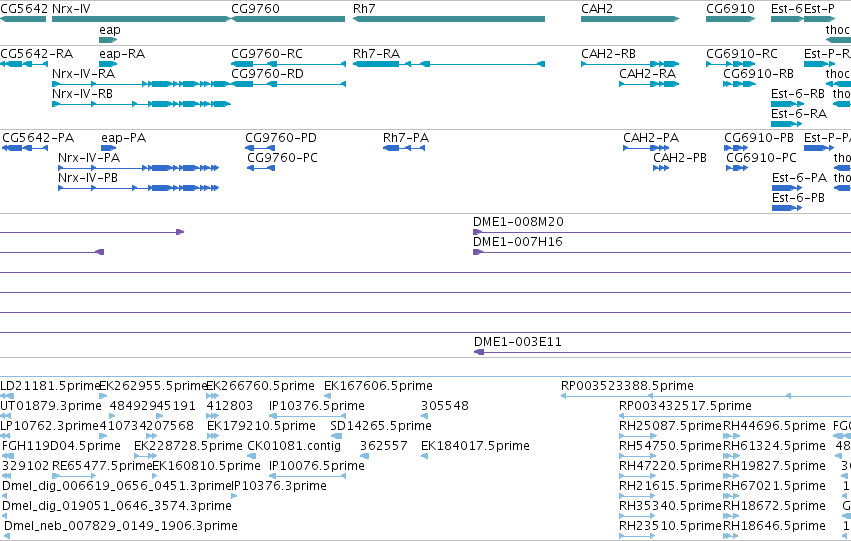The image size is (851, 541).
Task: Open transcript CG9760-RC
Action: tap(267, 54)
